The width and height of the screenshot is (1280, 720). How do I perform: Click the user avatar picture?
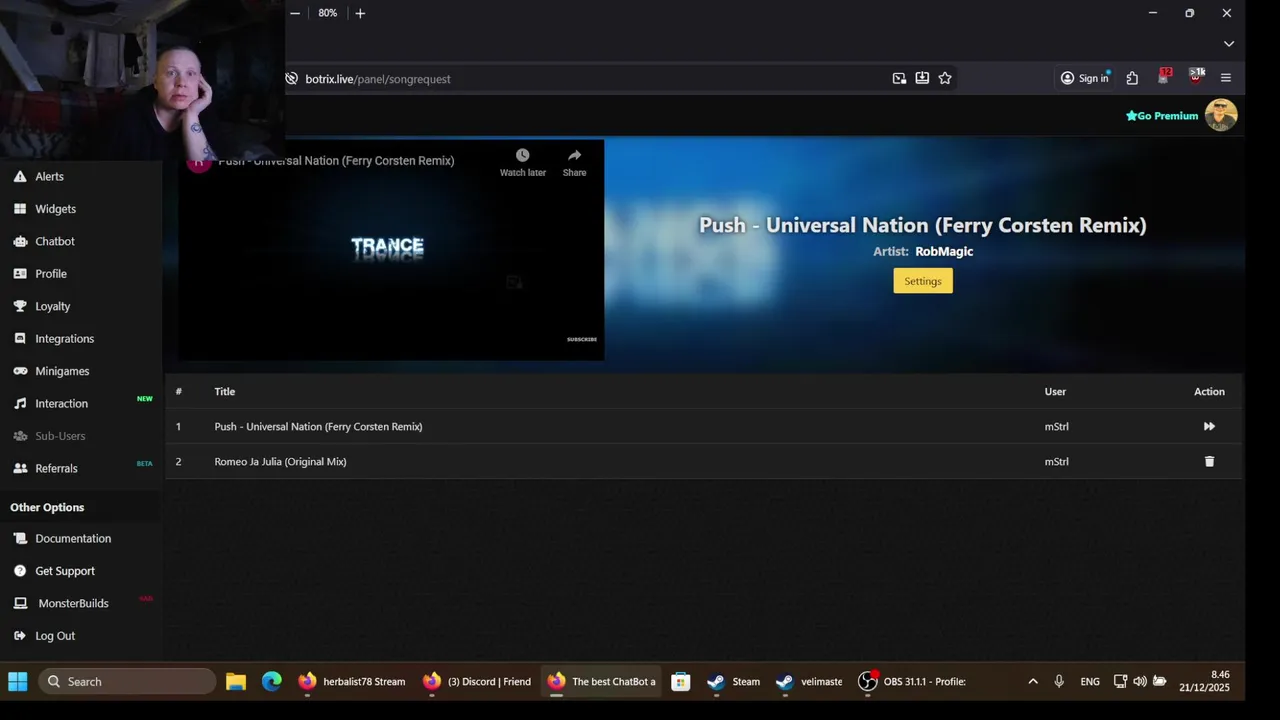click(1221, 115)
